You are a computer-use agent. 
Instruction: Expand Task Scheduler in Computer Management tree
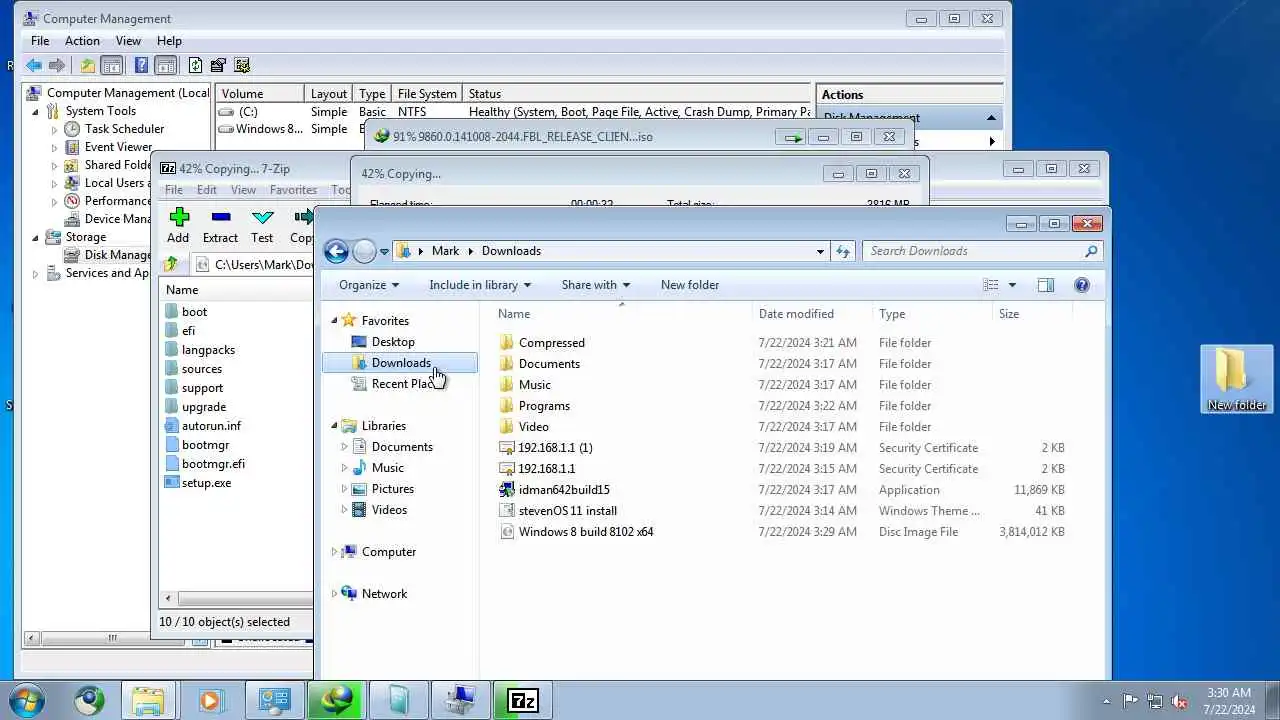(55, 129)
